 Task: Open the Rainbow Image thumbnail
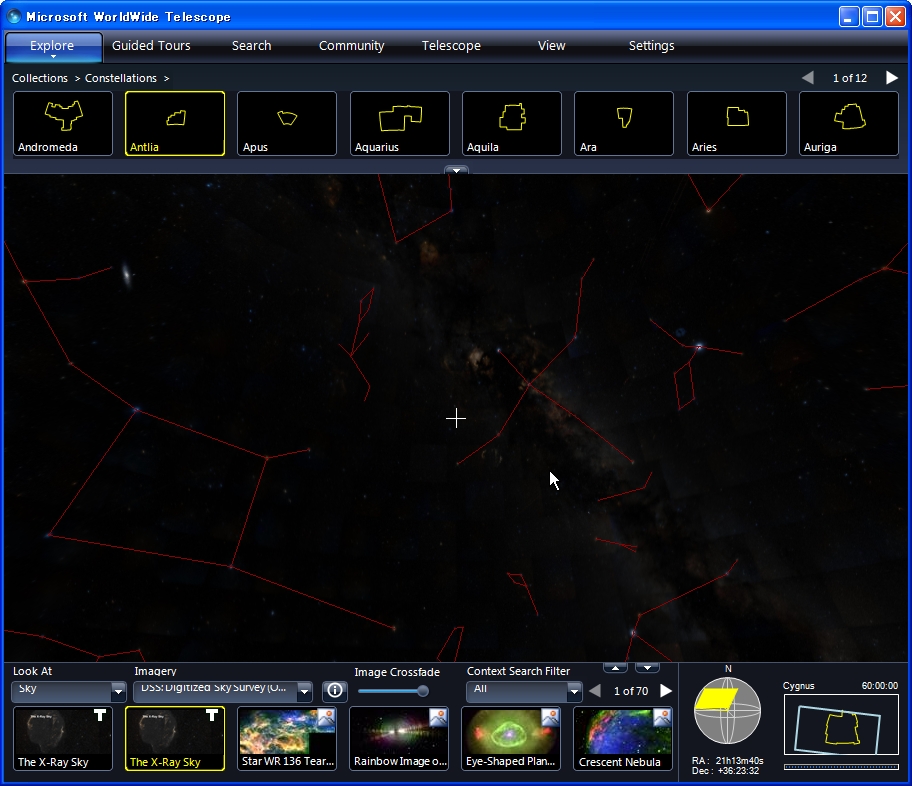coord(400,738)
